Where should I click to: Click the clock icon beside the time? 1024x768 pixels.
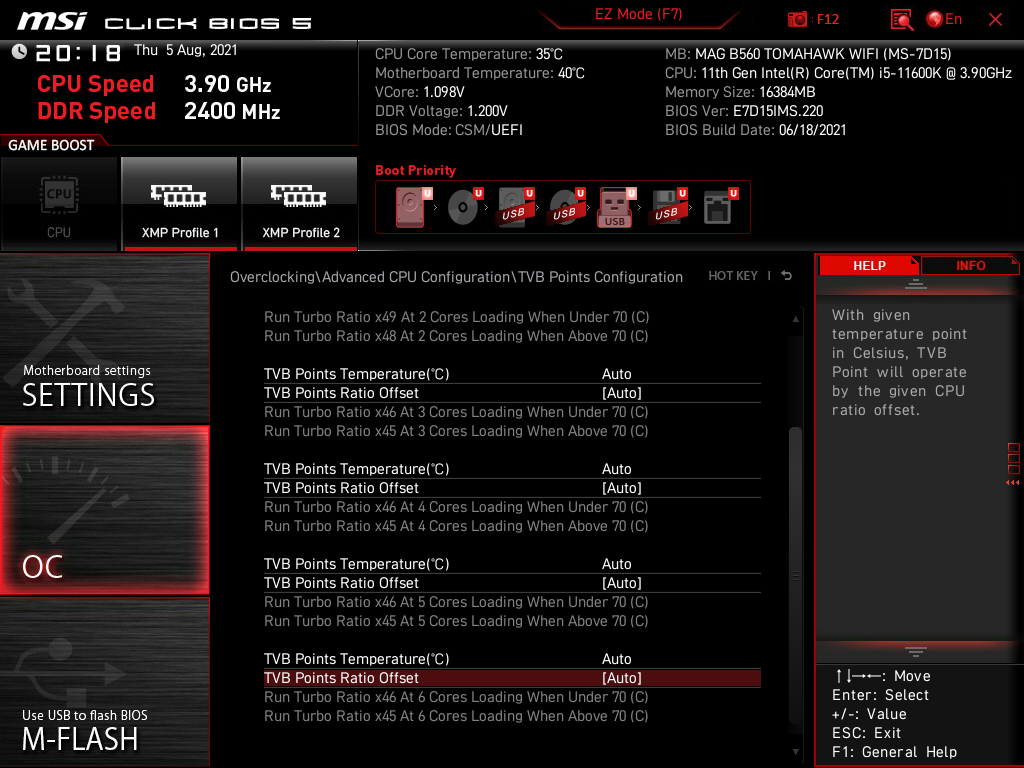[x=19, y=52]
